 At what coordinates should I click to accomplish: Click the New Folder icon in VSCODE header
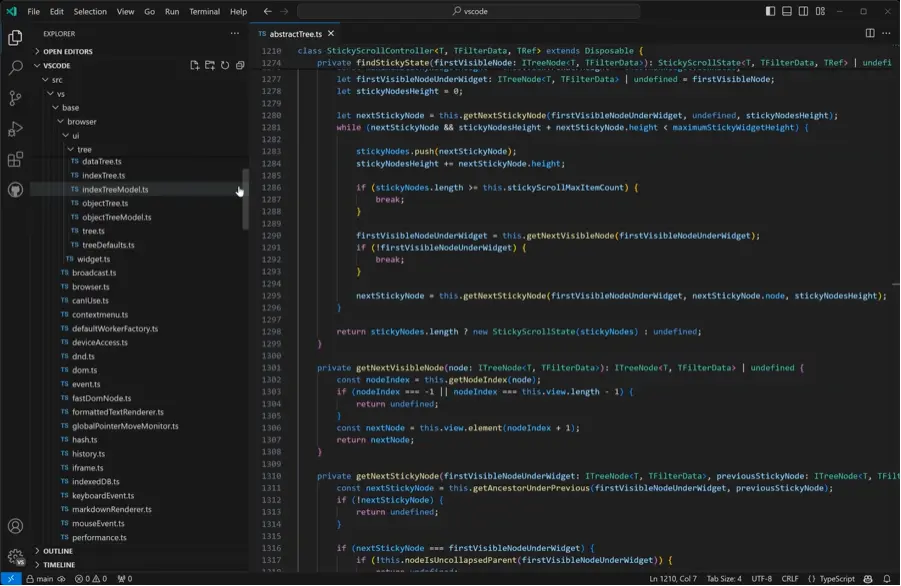point(210,65)
